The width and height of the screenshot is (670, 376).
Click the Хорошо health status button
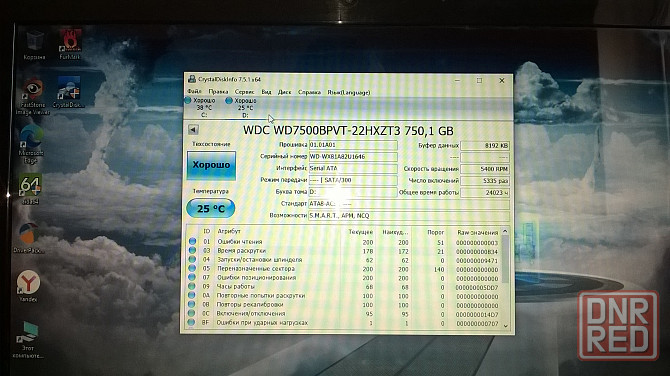(211, 165)
